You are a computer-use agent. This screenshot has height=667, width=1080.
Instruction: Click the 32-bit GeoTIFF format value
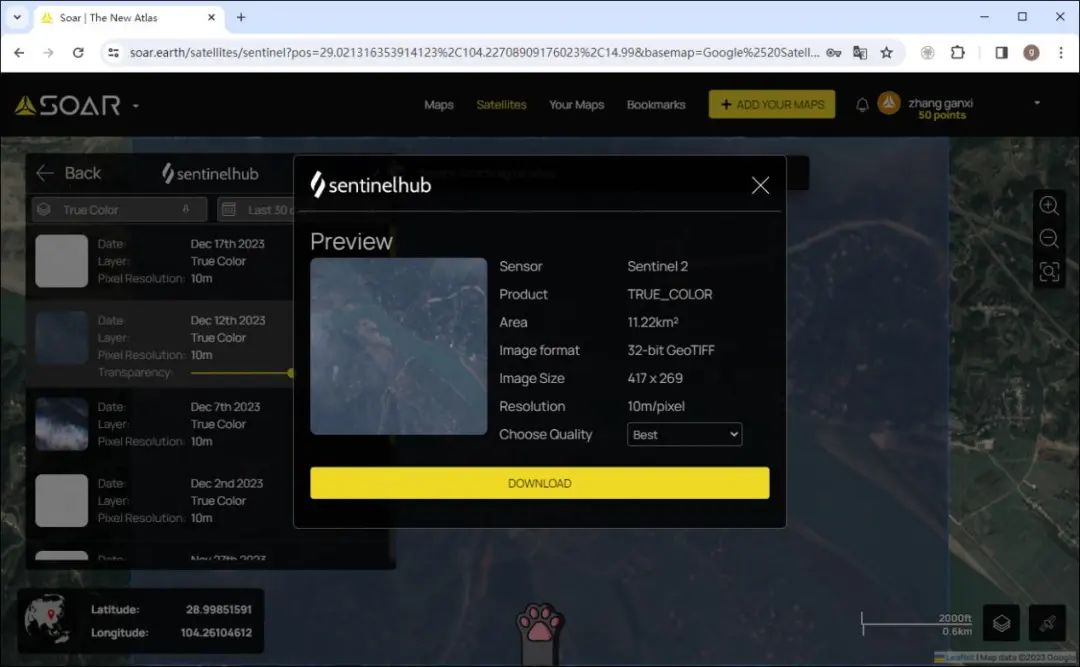[671, 350]
